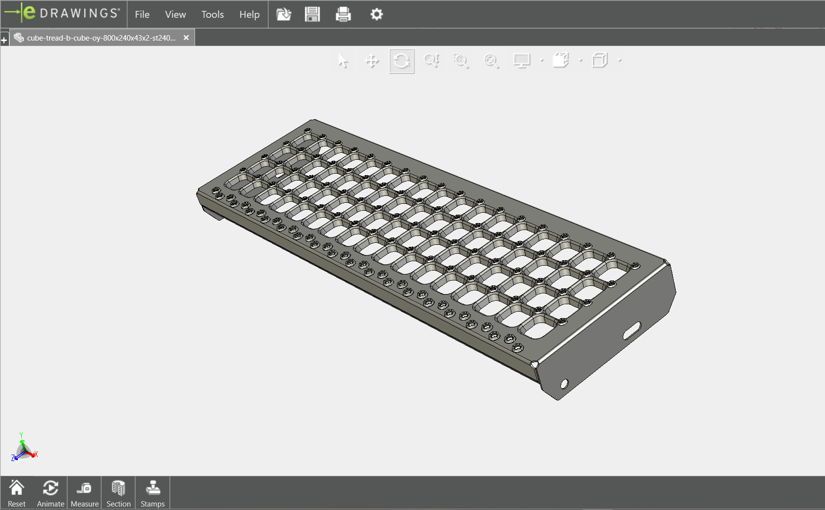Toggle the Rotate view tool

point(402,61)
